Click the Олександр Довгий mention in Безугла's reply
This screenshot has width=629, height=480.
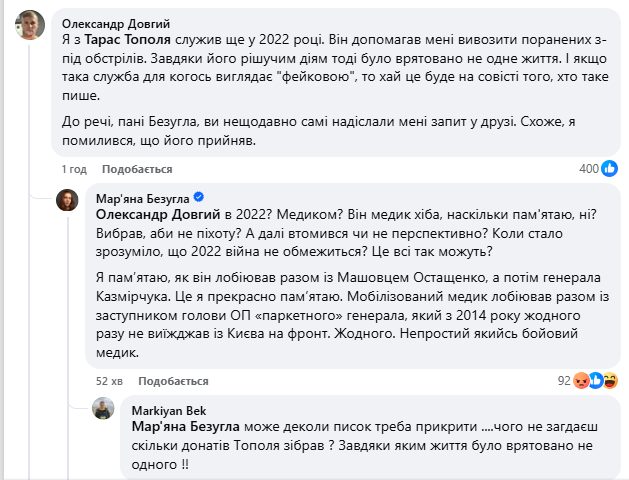[156, 214]
